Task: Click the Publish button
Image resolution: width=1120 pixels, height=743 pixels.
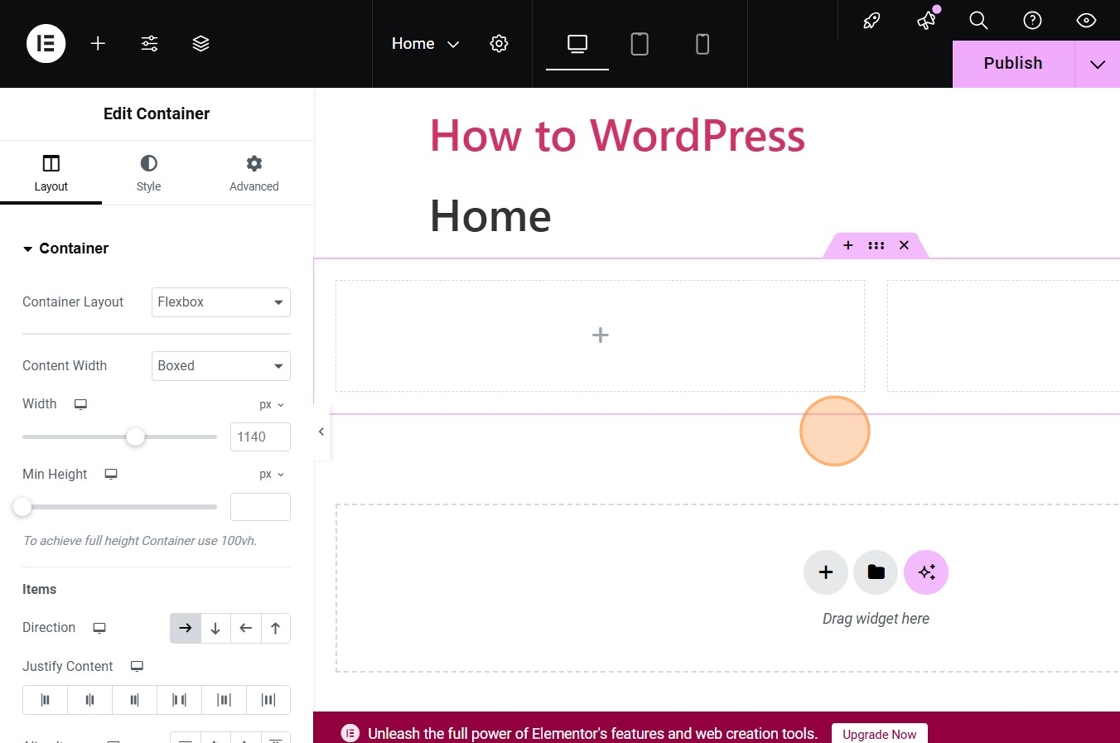Action: (x=1013, y=64)
